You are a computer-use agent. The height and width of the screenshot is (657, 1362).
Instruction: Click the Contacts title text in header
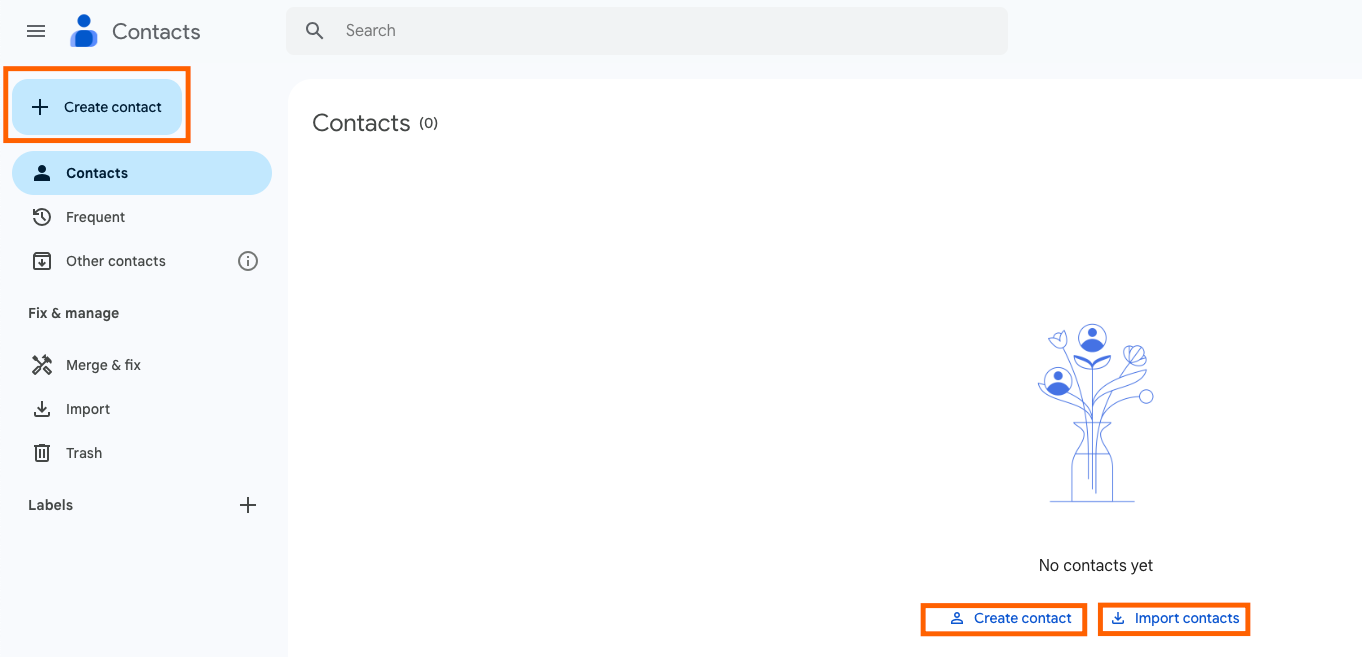[x=156, y=31]
